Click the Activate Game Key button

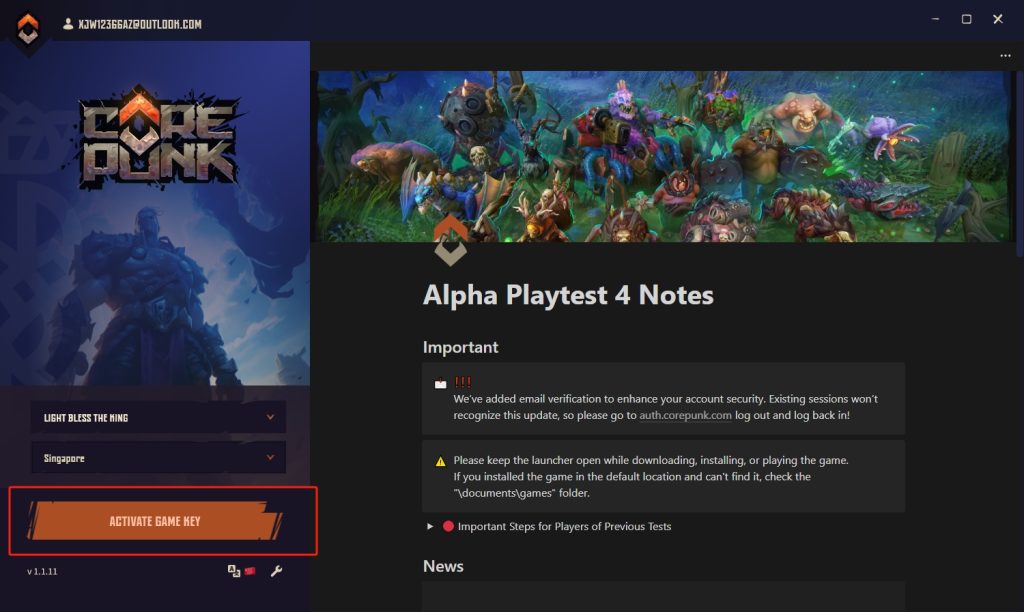[155, 521]
